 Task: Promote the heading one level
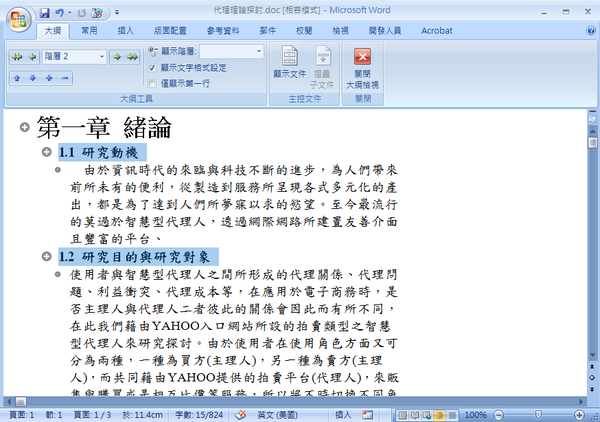(33, 57)
